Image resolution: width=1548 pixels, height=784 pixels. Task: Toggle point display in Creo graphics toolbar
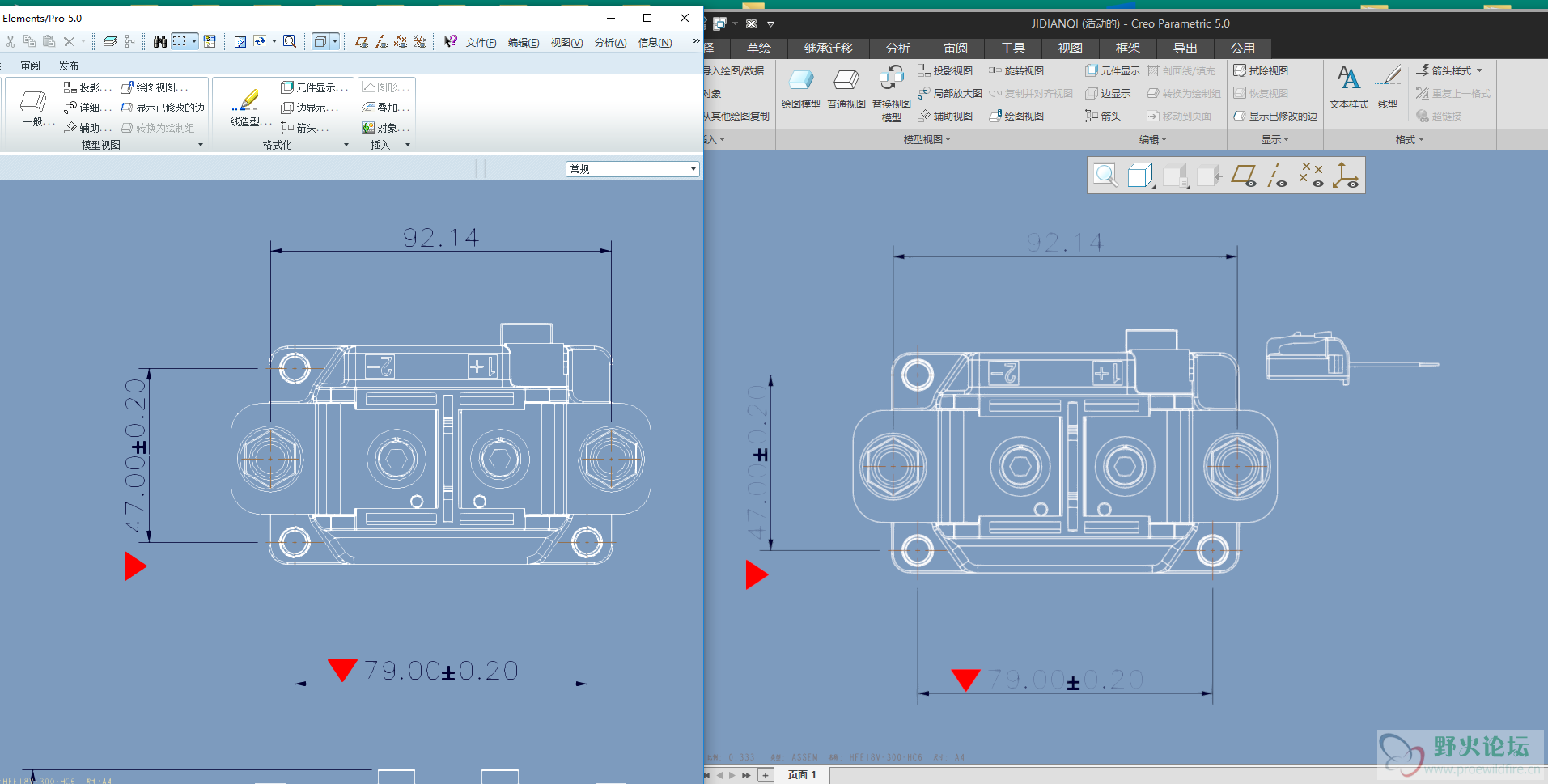tap(1312, 175)
